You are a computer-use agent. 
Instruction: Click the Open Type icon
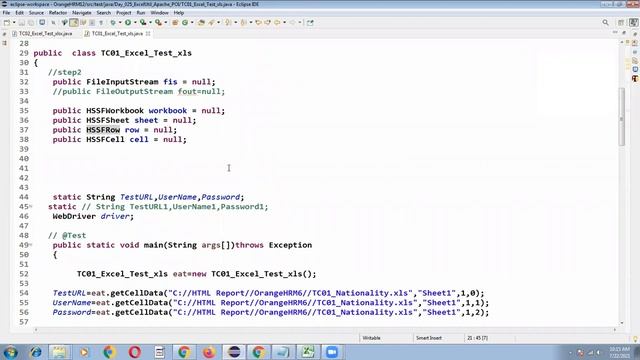(201, 23)
